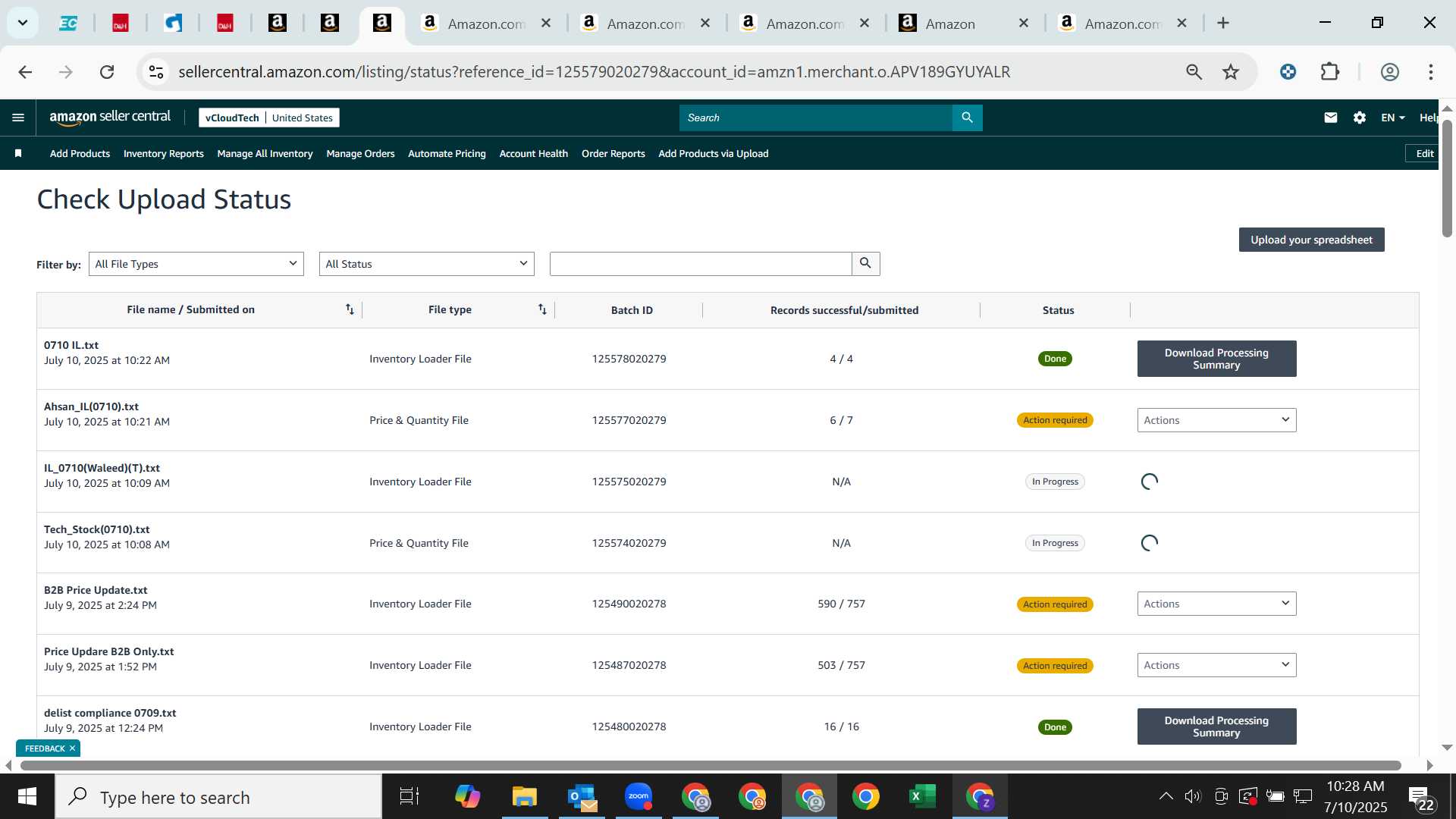Click the Windows taskbar search box
This screenshot has width=1456, height=819.
(218, 796)
